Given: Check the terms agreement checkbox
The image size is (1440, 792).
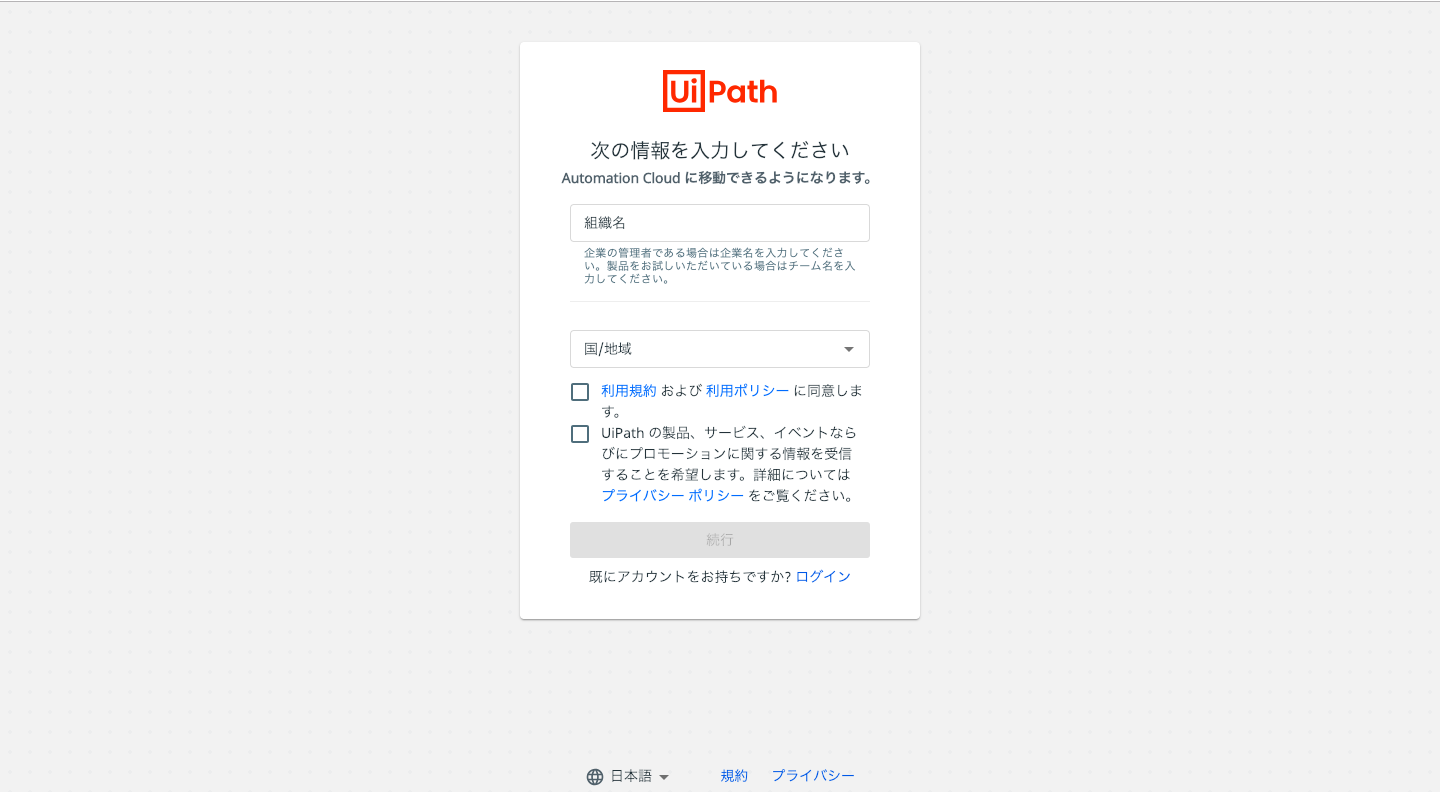Looking at the screenshot, I should pyautogui.click(x=580, y=392).
